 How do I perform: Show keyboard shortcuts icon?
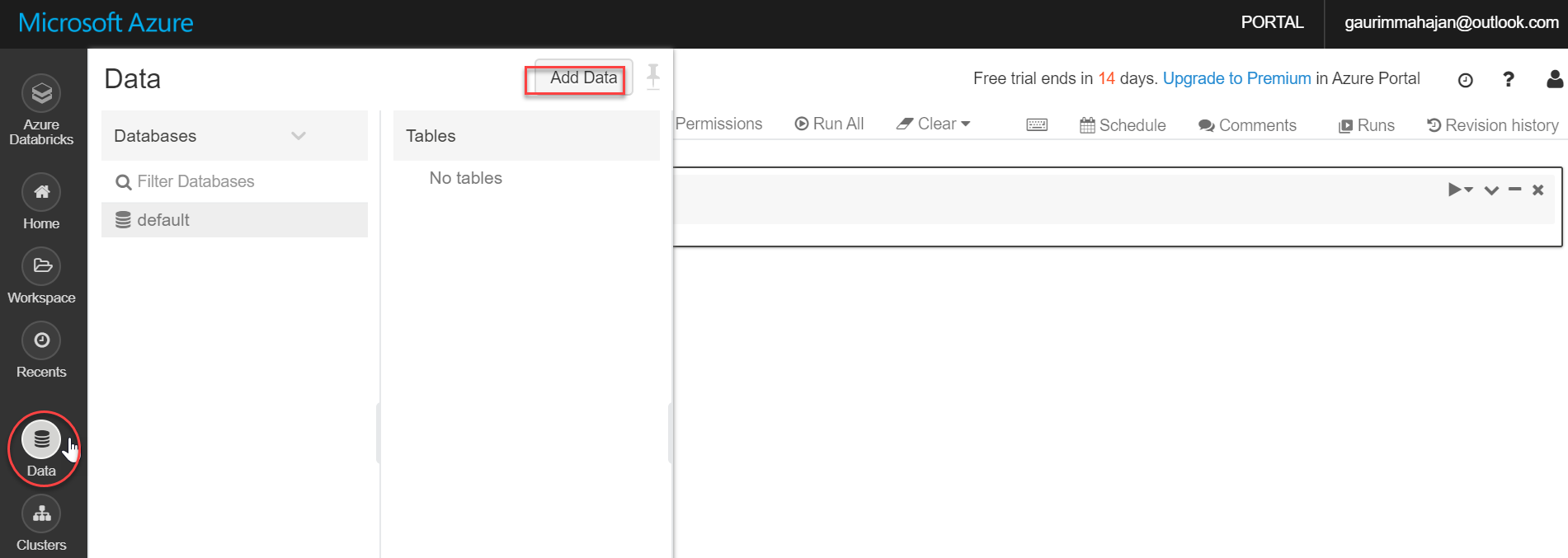coord(1037,124)
